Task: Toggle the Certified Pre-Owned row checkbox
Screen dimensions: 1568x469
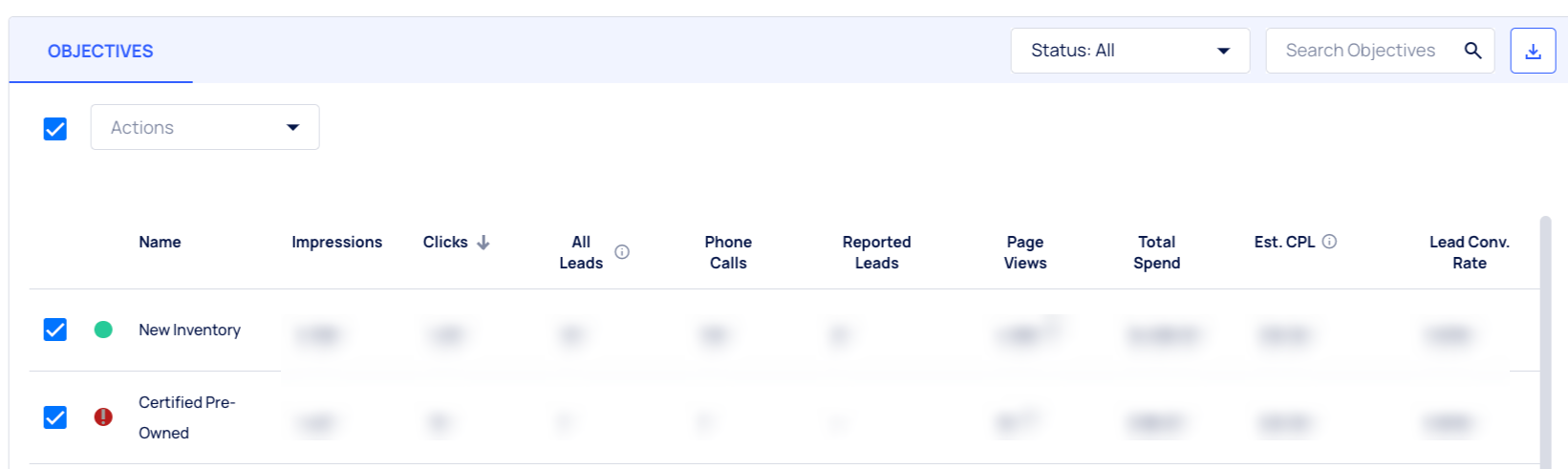Action: (55, 417)
